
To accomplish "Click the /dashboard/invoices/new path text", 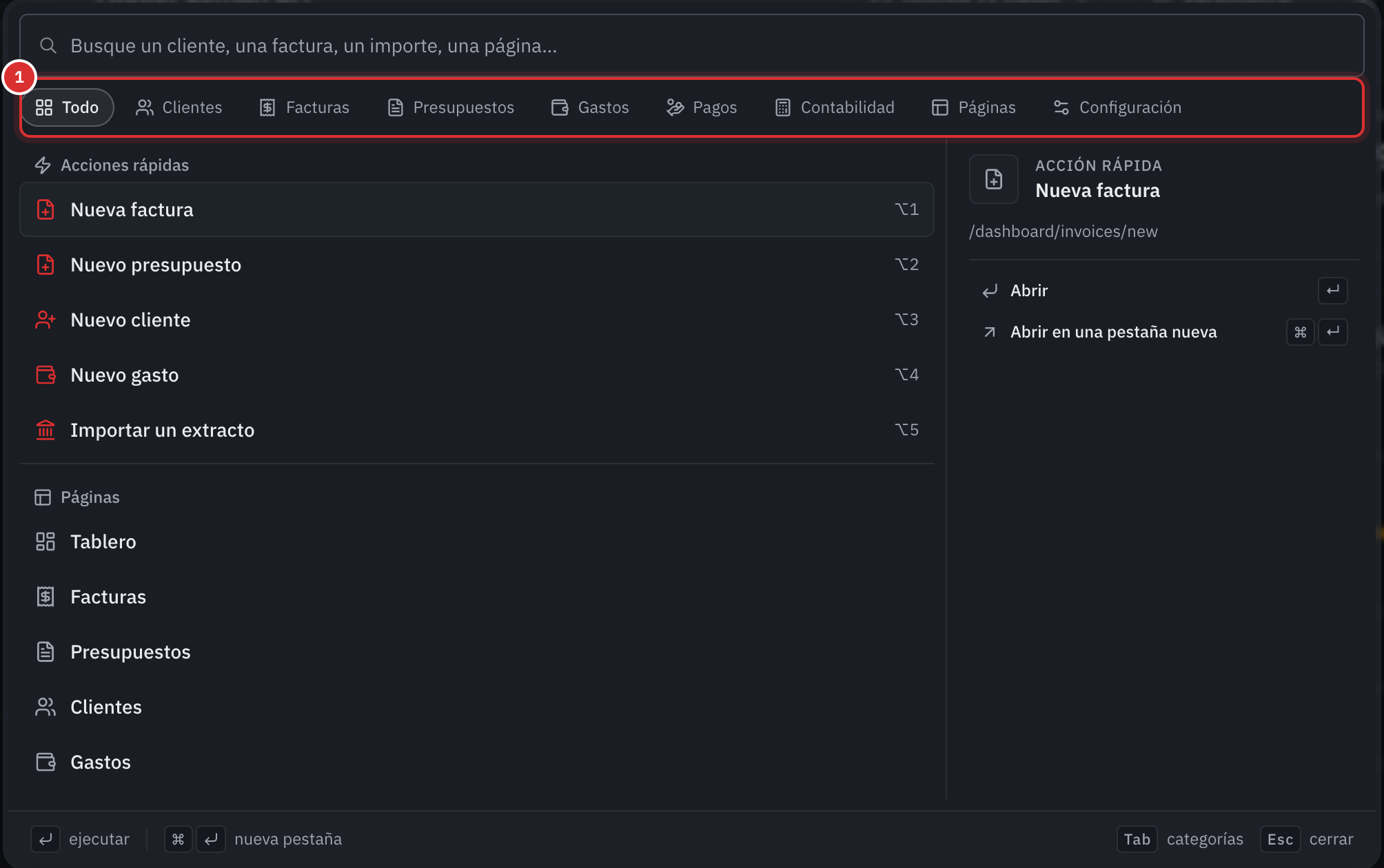I will point(1064,231).
